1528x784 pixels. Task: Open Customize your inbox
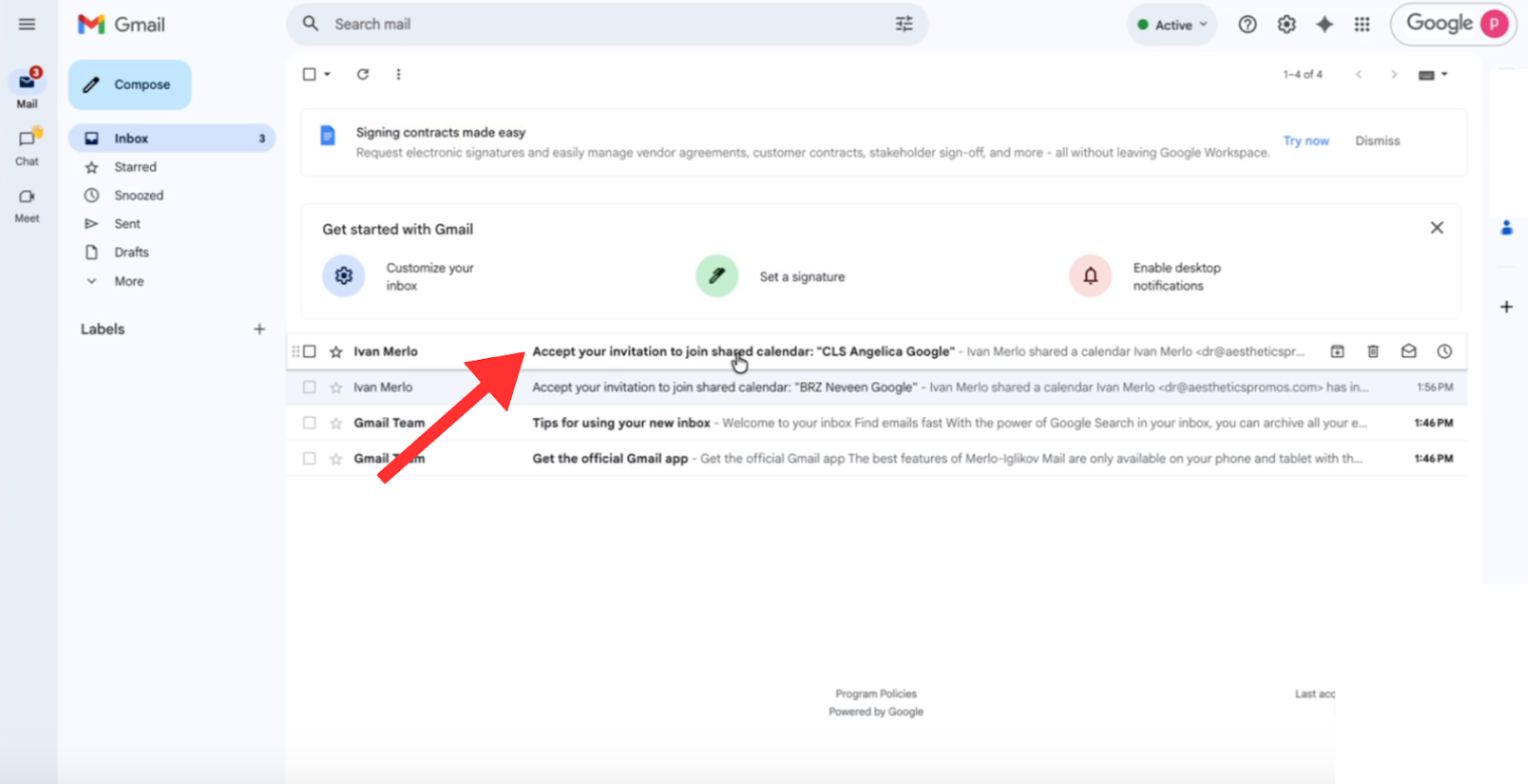(x=399, y=277)
